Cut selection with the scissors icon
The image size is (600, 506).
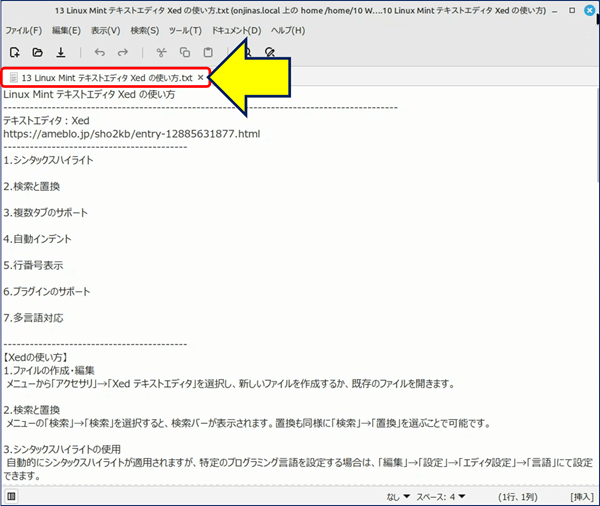(x=161, y=52)
